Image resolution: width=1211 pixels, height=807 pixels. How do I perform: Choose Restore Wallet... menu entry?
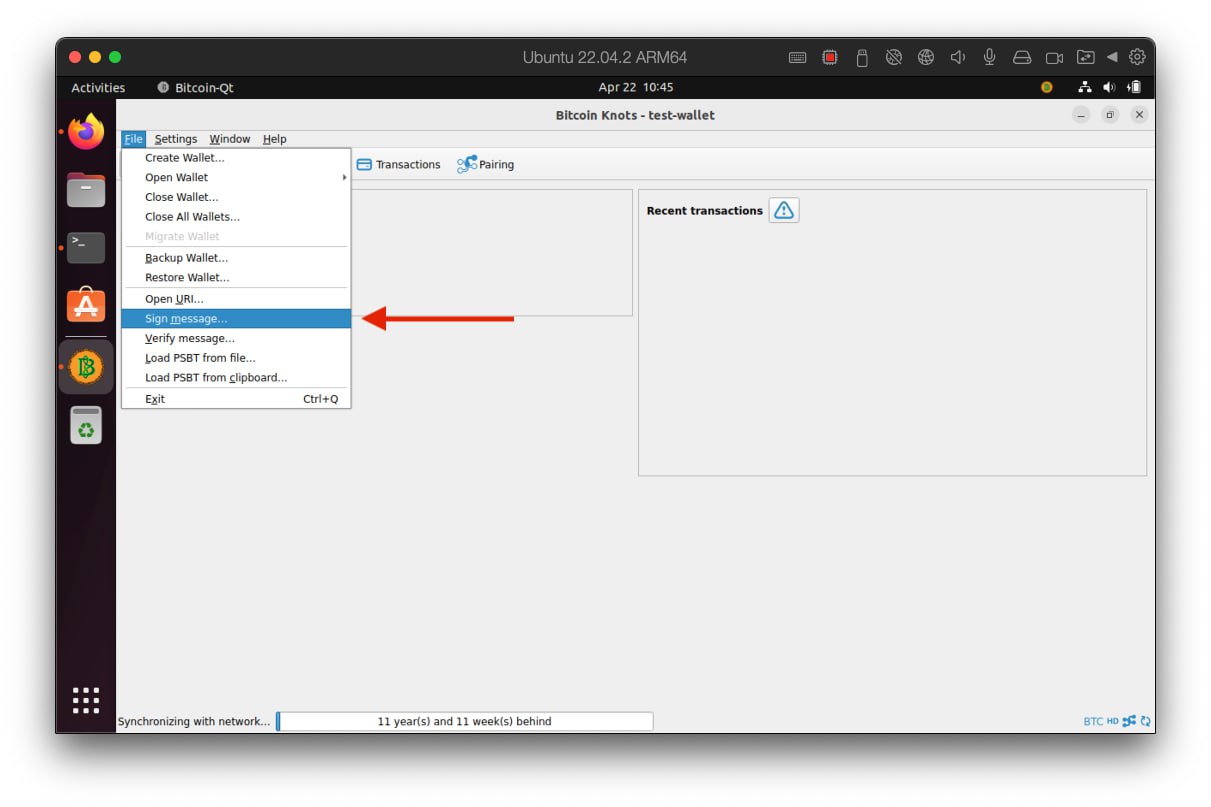[236, 278]
